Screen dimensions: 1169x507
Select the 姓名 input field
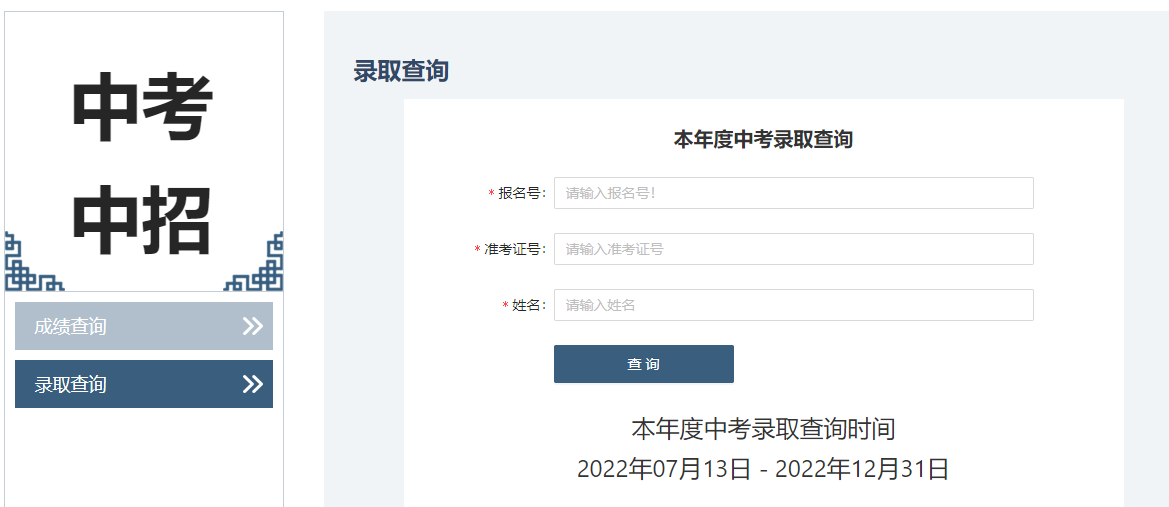coord(793,305)
